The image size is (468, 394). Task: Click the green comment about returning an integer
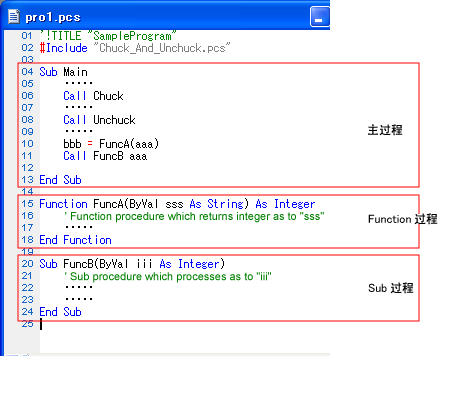click(x=194, y=216)
